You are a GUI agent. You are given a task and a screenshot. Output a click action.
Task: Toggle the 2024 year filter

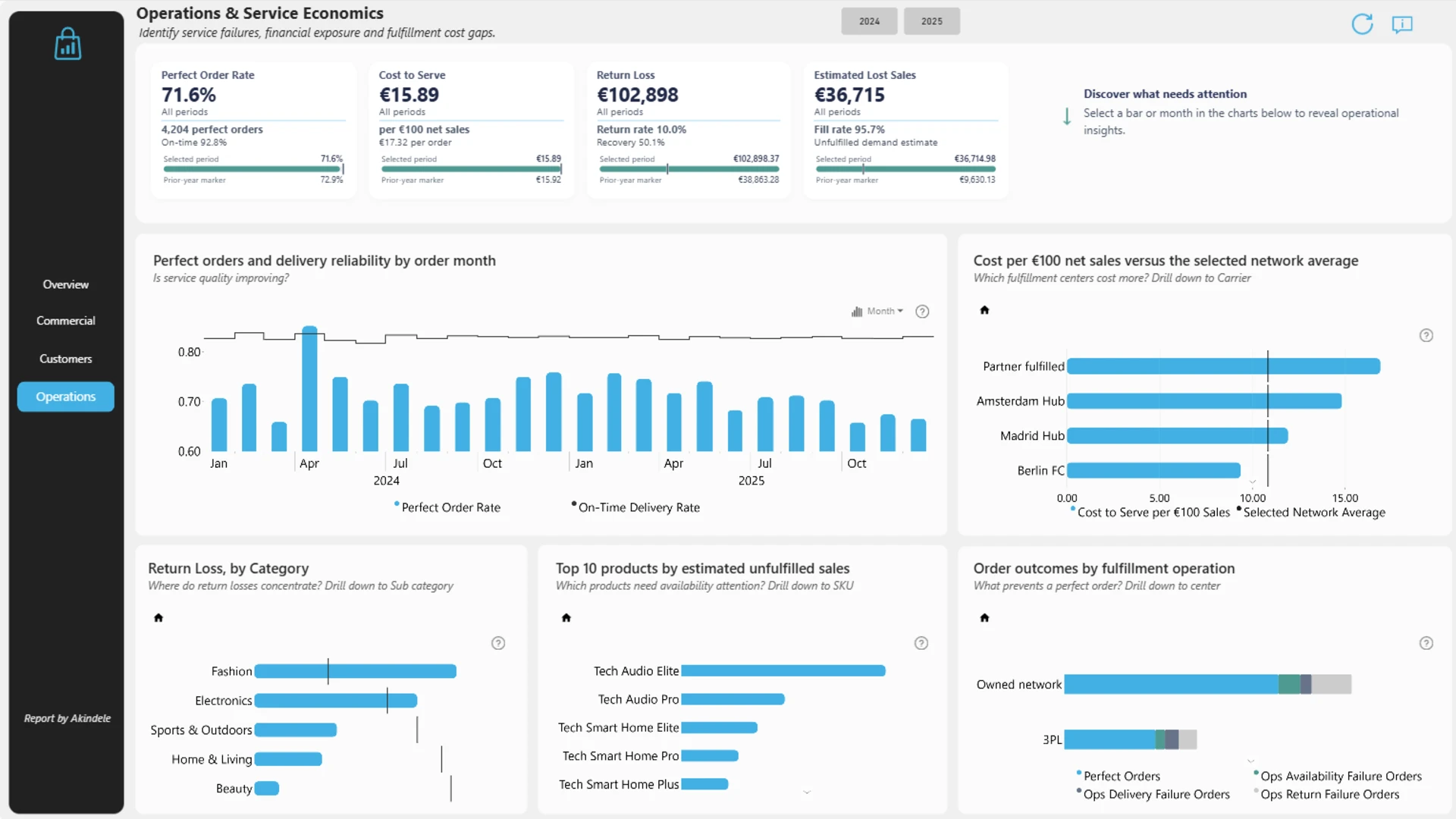click(x=869, y=21)
